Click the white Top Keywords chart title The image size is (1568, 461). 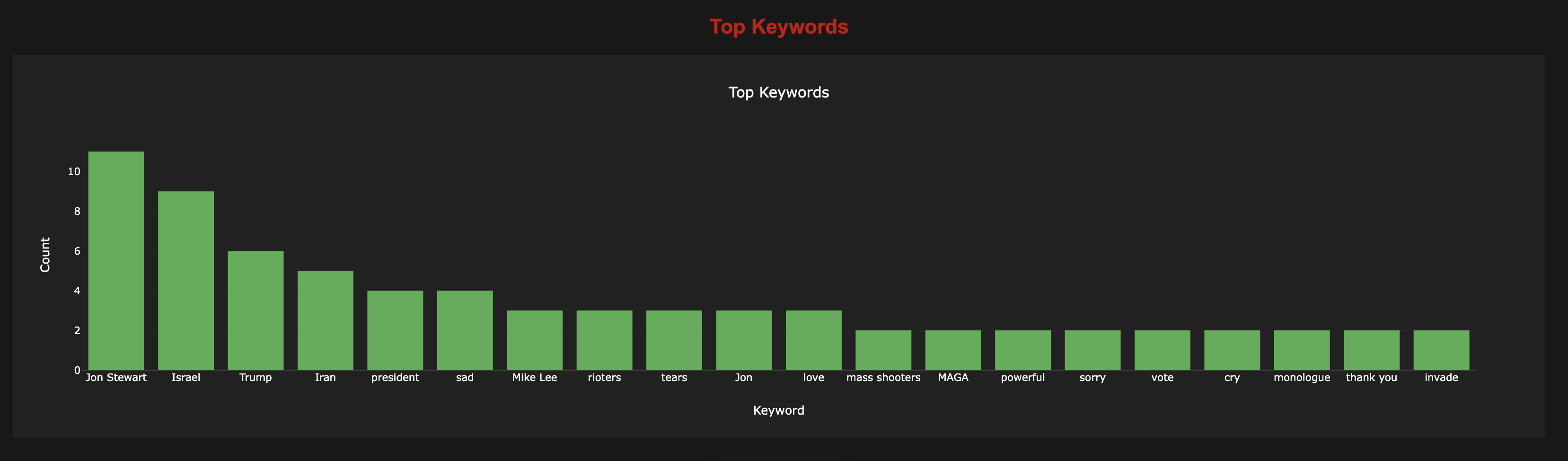point(778,93)
